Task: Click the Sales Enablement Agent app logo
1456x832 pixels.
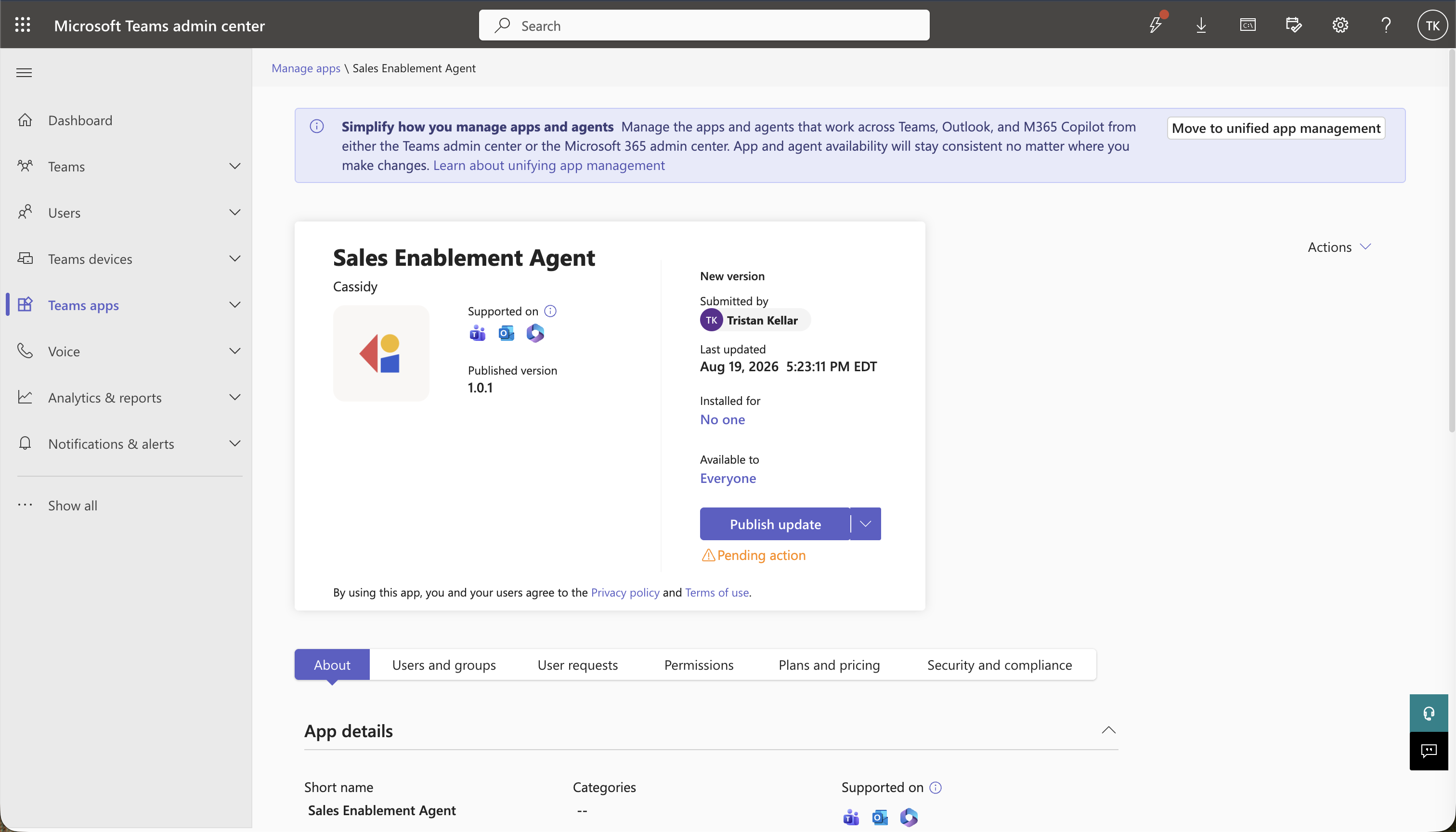Action: pos(381,353)
